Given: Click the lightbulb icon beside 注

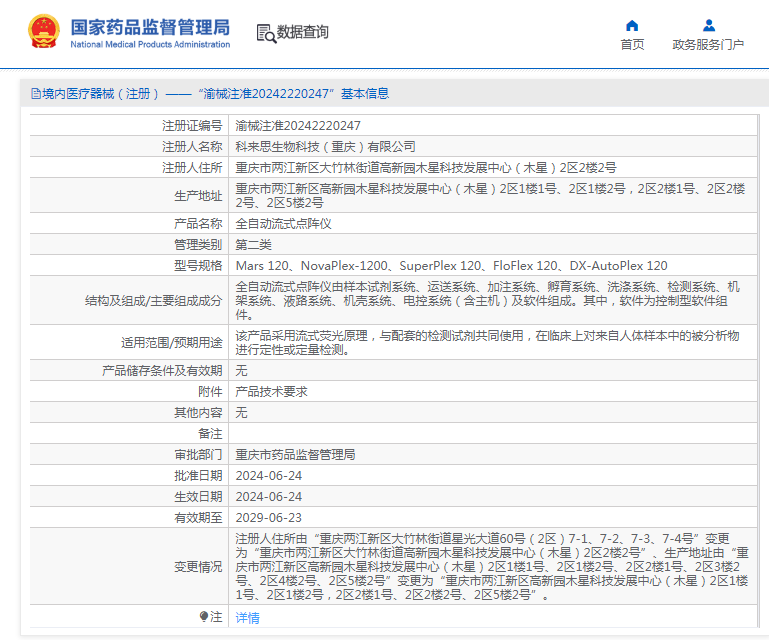Looking at the screenshot, I should (204, 617).
